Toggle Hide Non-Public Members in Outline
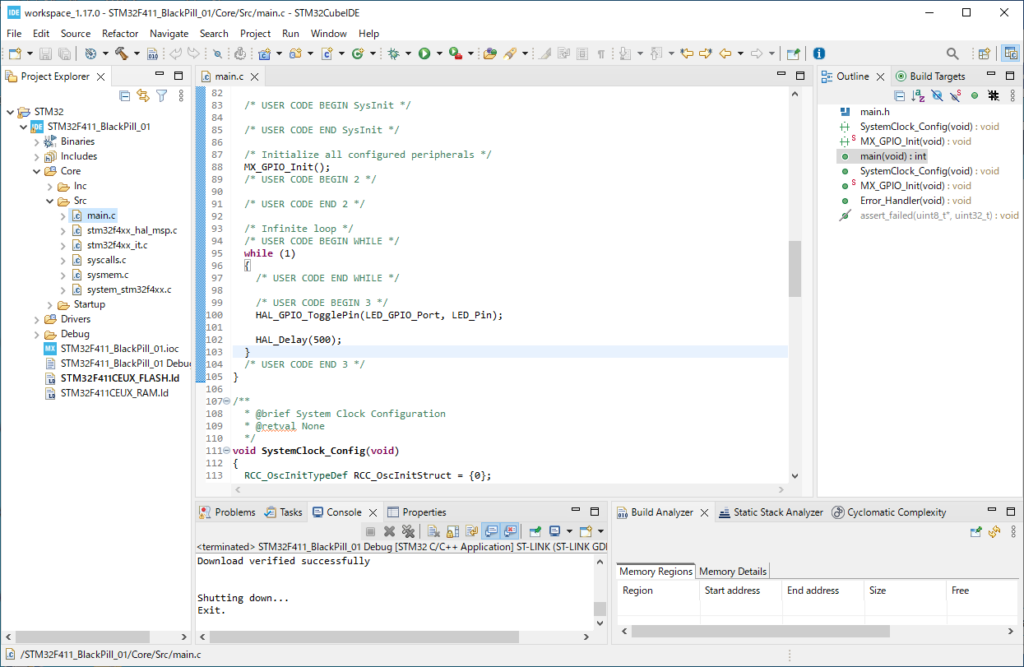1024x667 pixels. (974, 96)
